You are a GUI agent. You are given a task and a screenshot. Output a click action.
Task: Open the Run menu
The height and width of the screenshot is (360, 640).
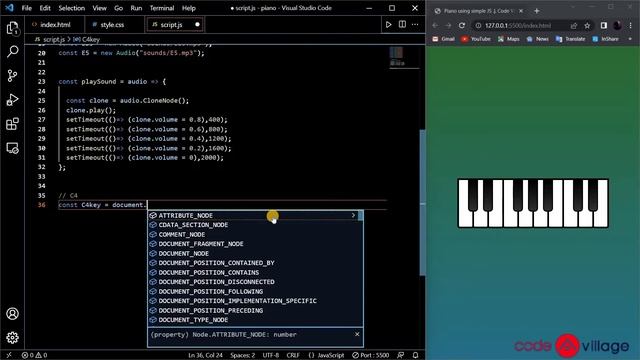(x=136, y=8)
